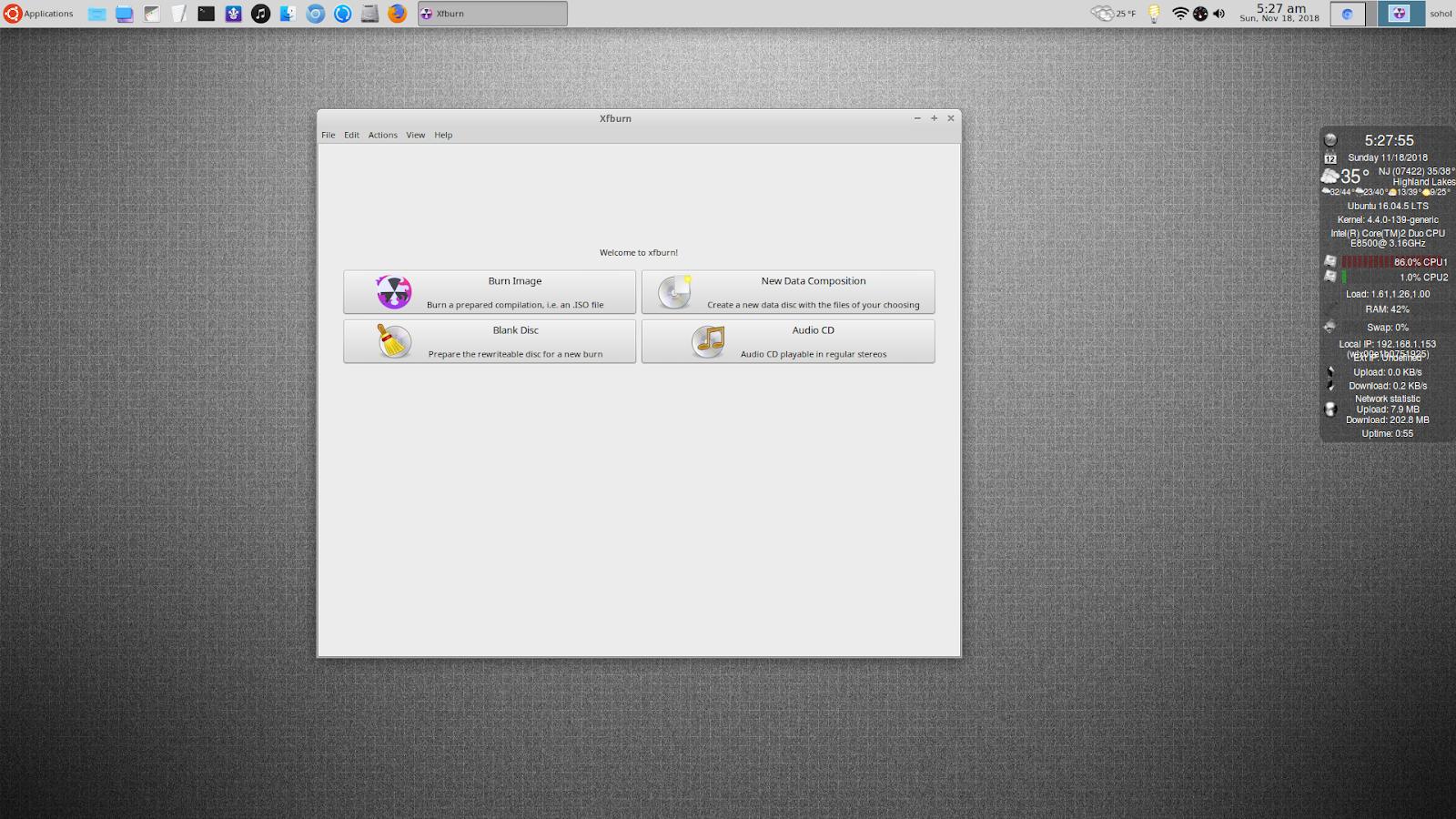This screenshot has width=1456, height=819.
Task: Open the music player icon
Action: [x=261, y=14]
